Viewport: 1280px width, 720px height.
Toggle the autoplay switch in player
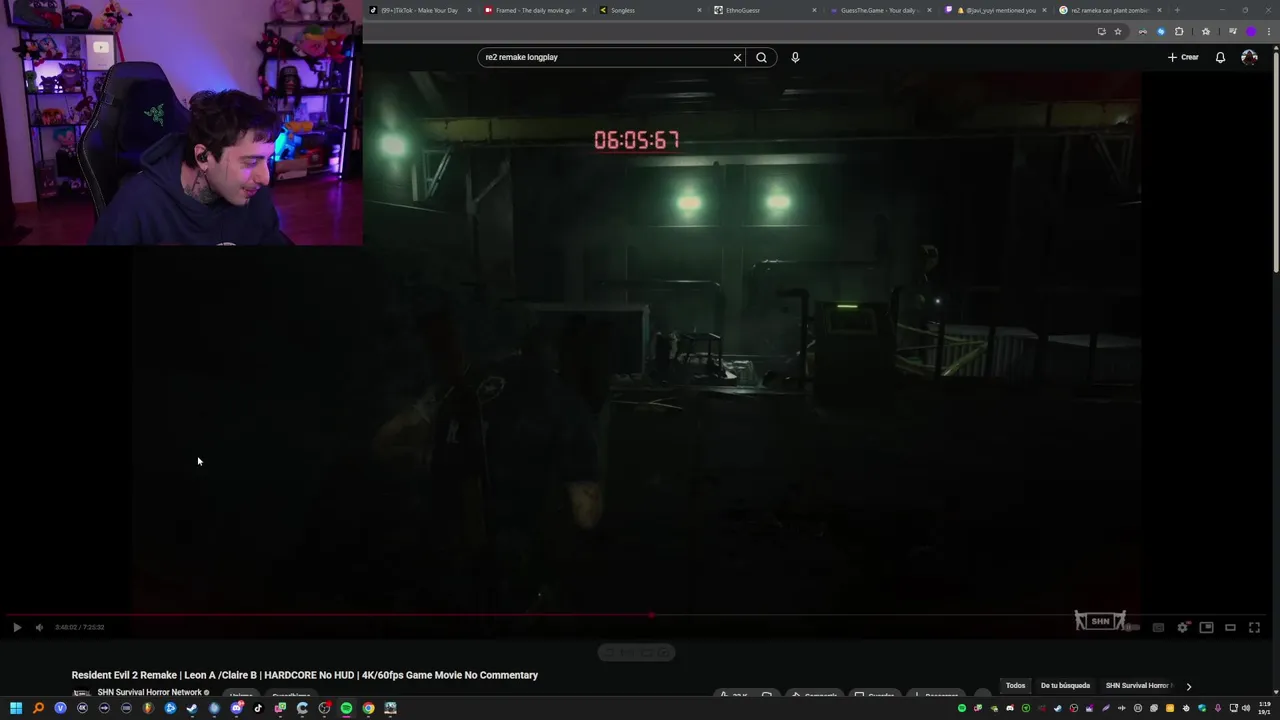(1131, 627)
